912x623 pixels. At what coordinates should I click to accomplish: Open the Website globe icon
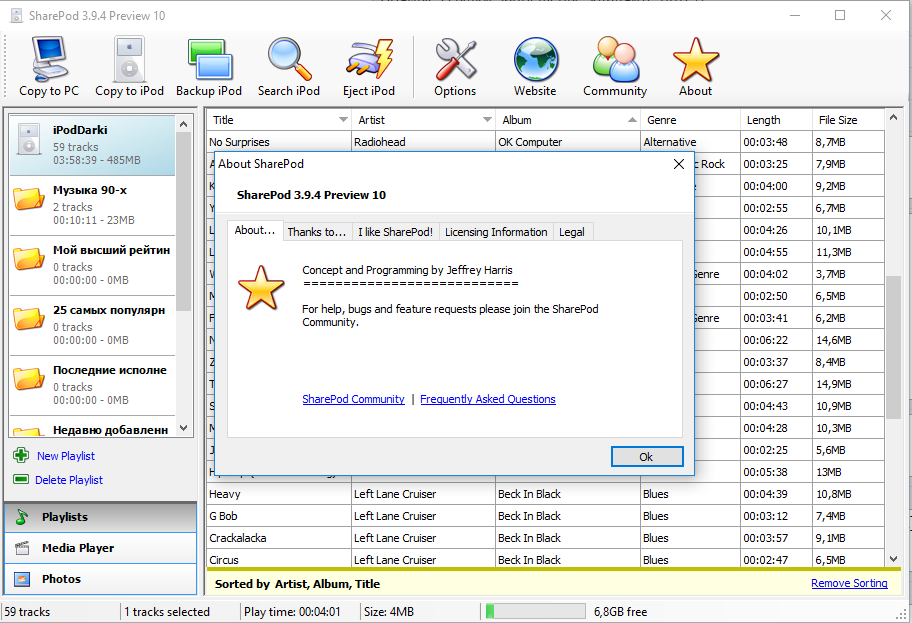(x=535, y=61)
